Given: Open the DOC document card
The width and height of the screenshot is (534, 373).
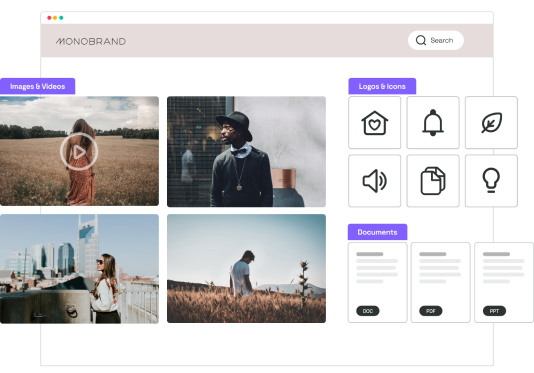Looking at the screenshot, I should [377, 282].
